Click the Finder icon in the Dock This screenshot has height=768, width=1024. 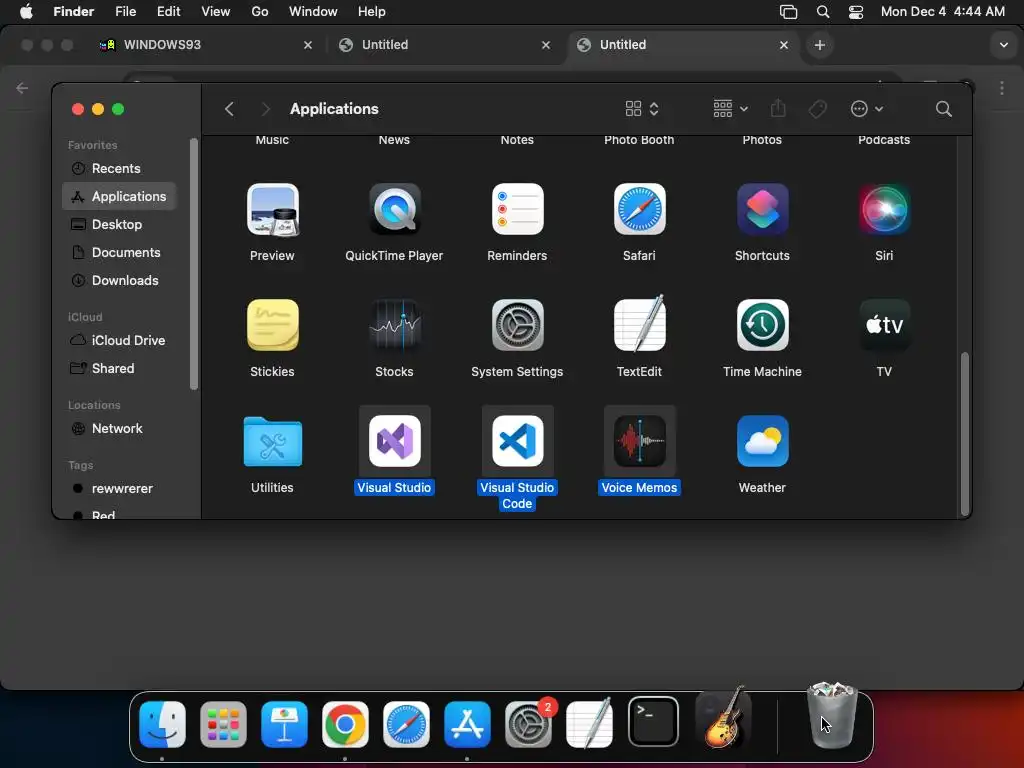(163, 724)
